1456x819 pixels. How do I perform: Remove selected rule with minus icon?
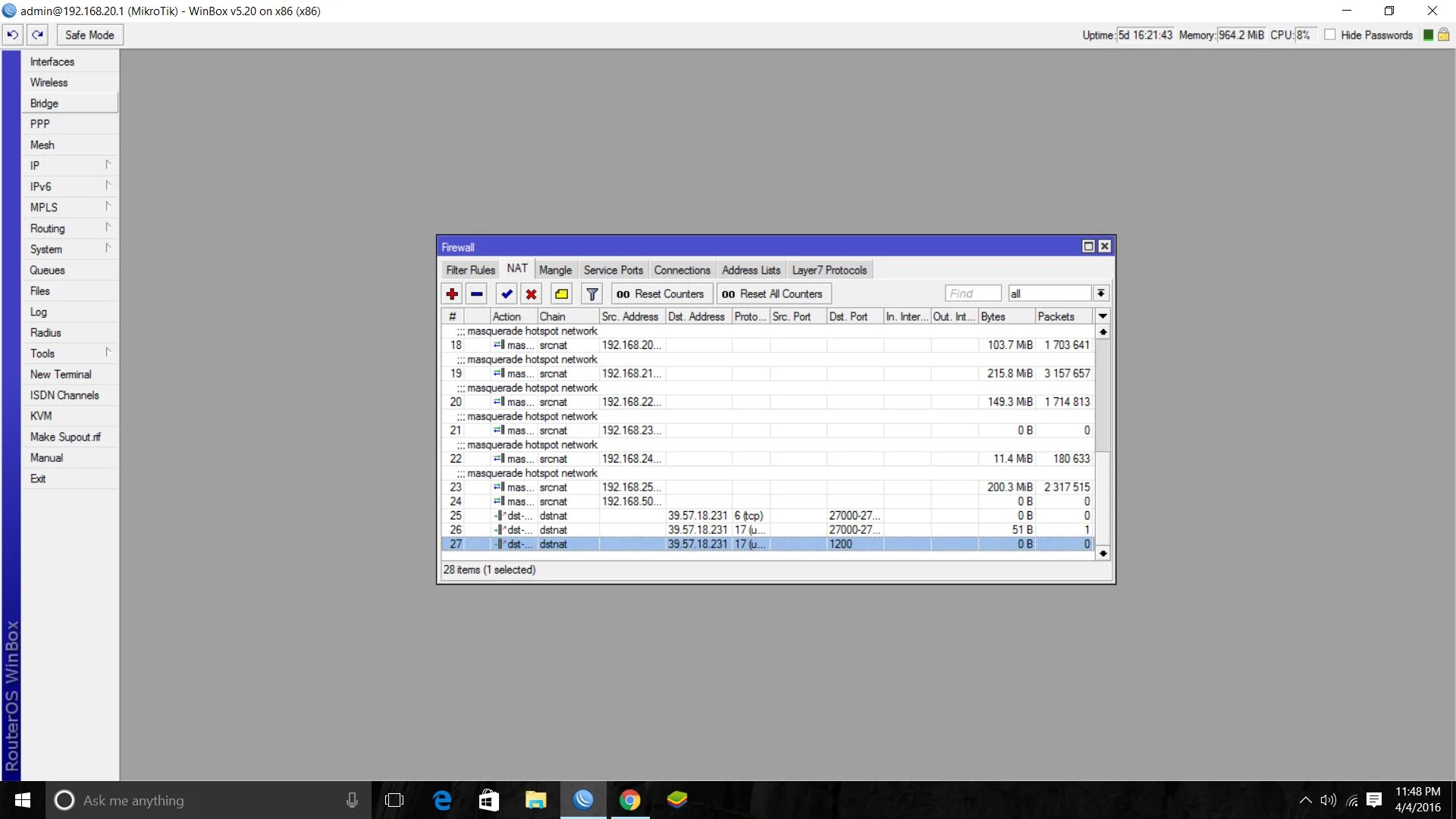tap(477, 293)
